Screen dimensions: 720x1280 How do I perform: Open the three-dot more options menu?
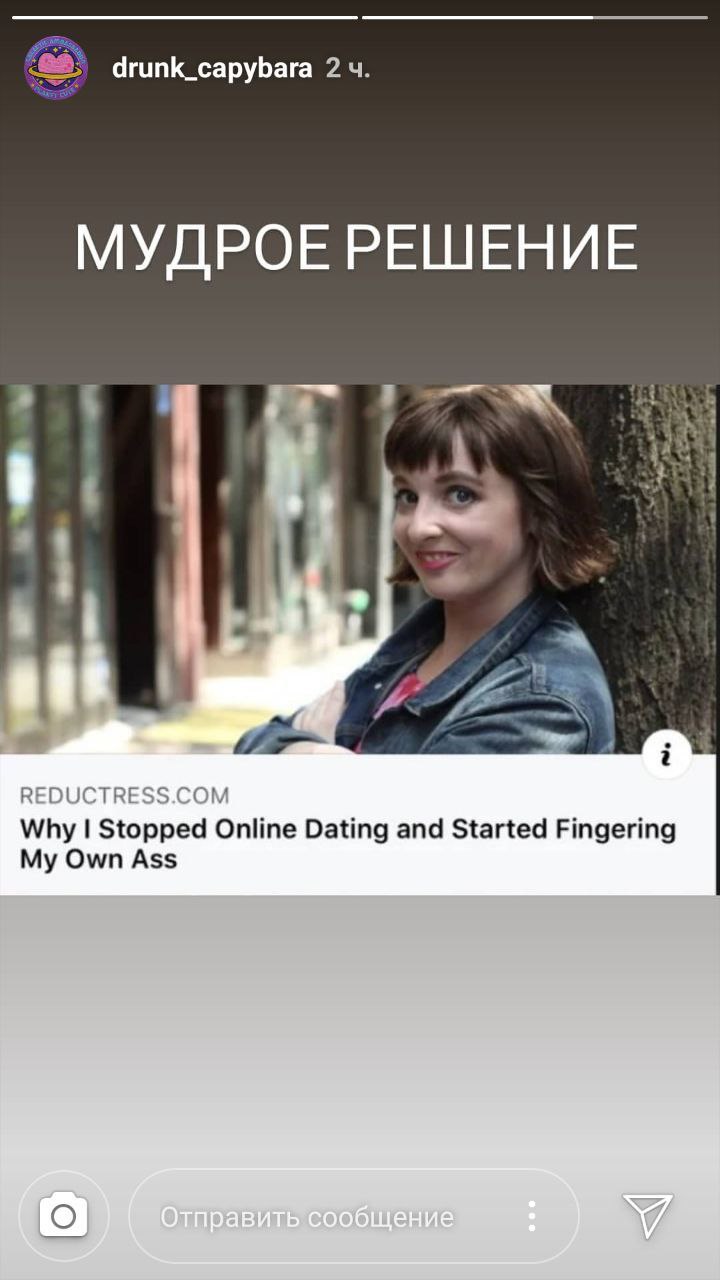point(532,1216)
